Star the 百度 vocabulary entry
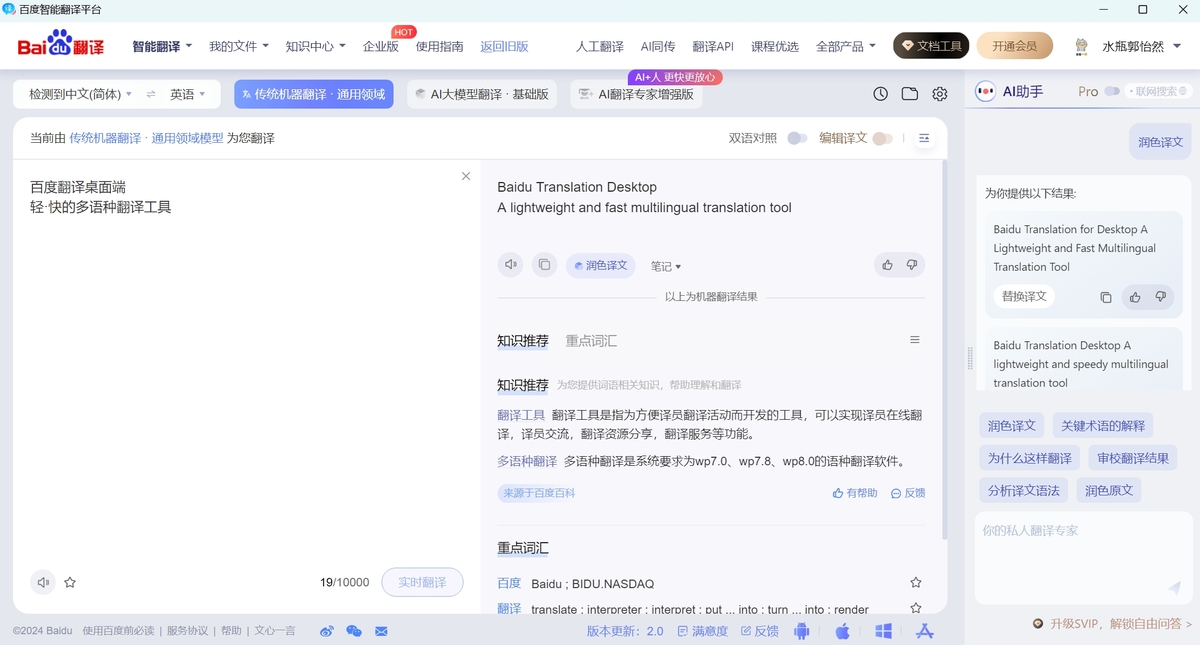The image size is (1200, 645). [915, 581]
